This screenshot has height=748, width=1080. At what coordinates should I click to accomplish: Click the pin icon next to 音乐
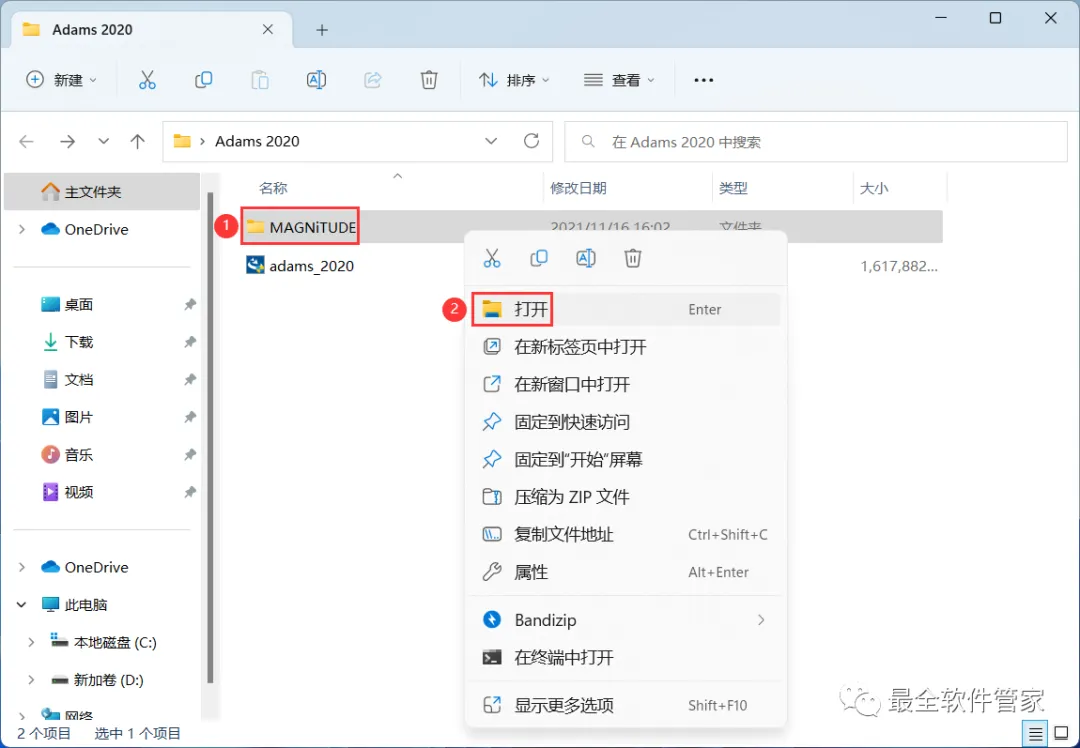pyautogui.click(x=190, y=455)
